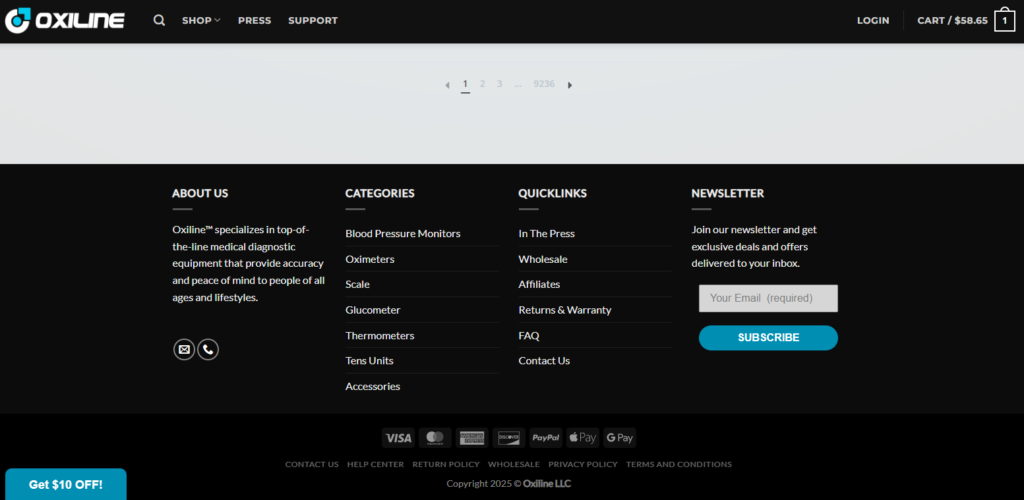Go to next page arrow in pagination
The height and width of the screenshot is (500, 1024).
569,85
